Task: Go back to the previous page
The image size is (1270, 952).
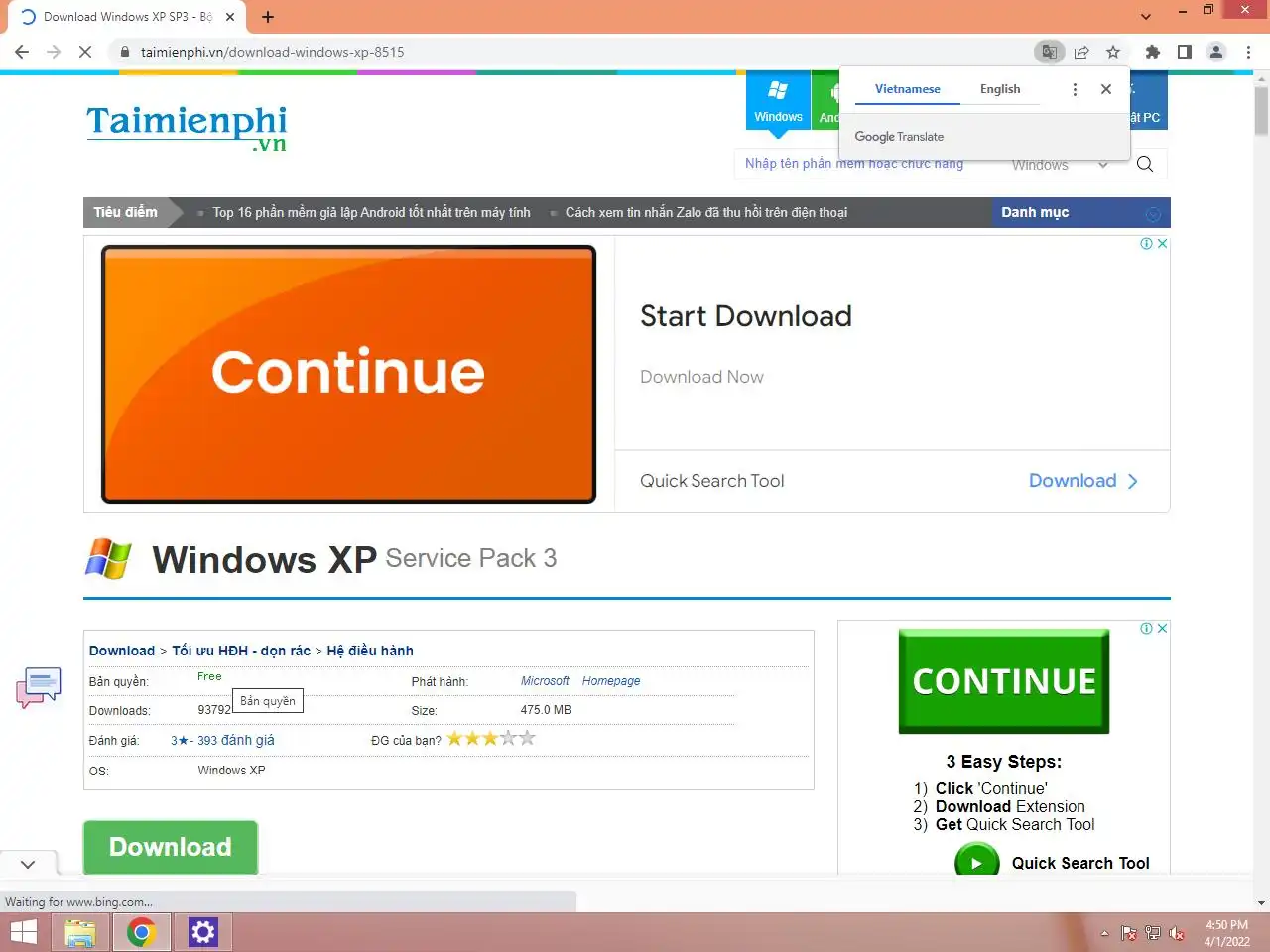Action: point(22,52)
